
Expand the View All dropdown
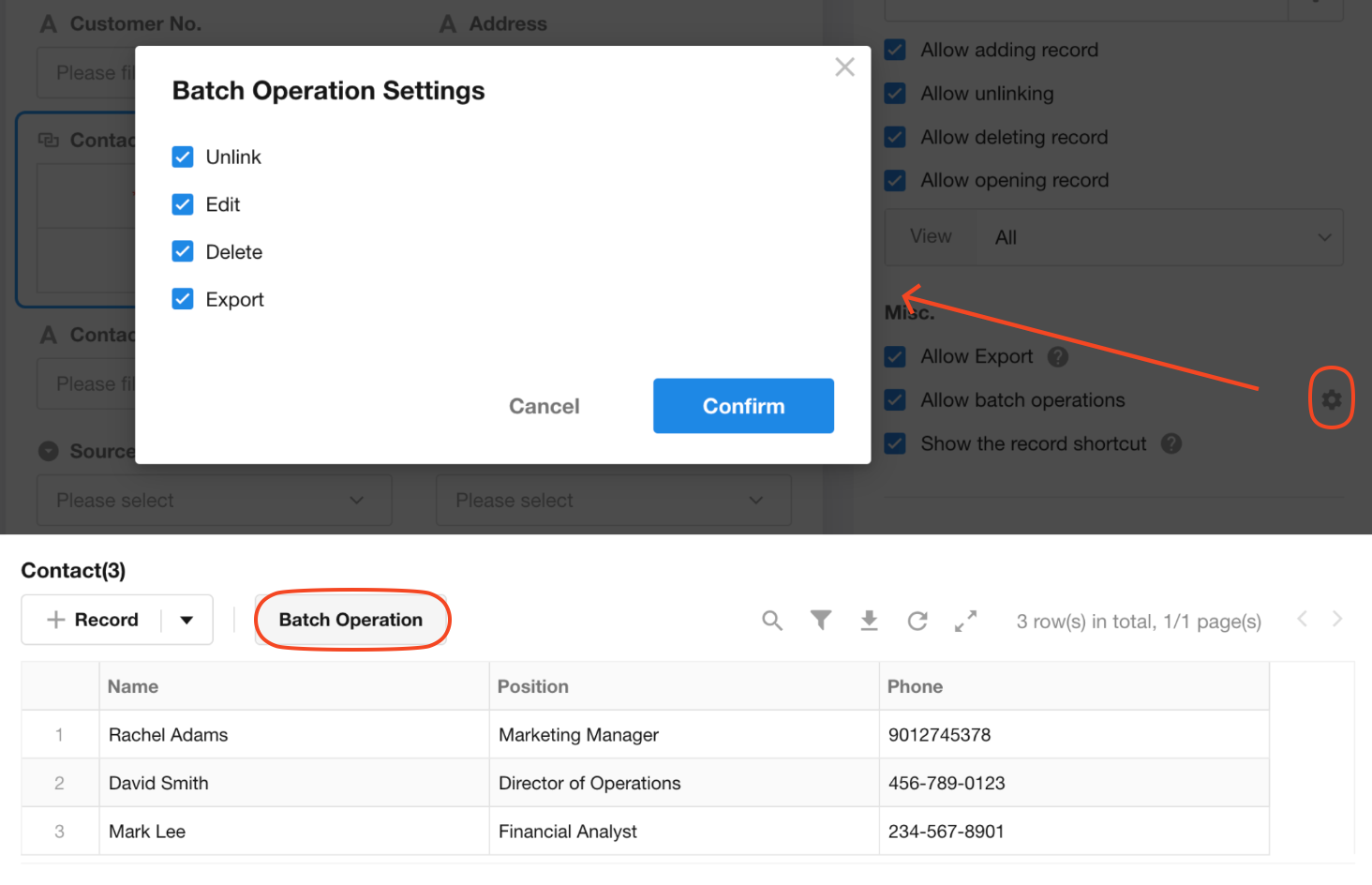pos(1159,238)
